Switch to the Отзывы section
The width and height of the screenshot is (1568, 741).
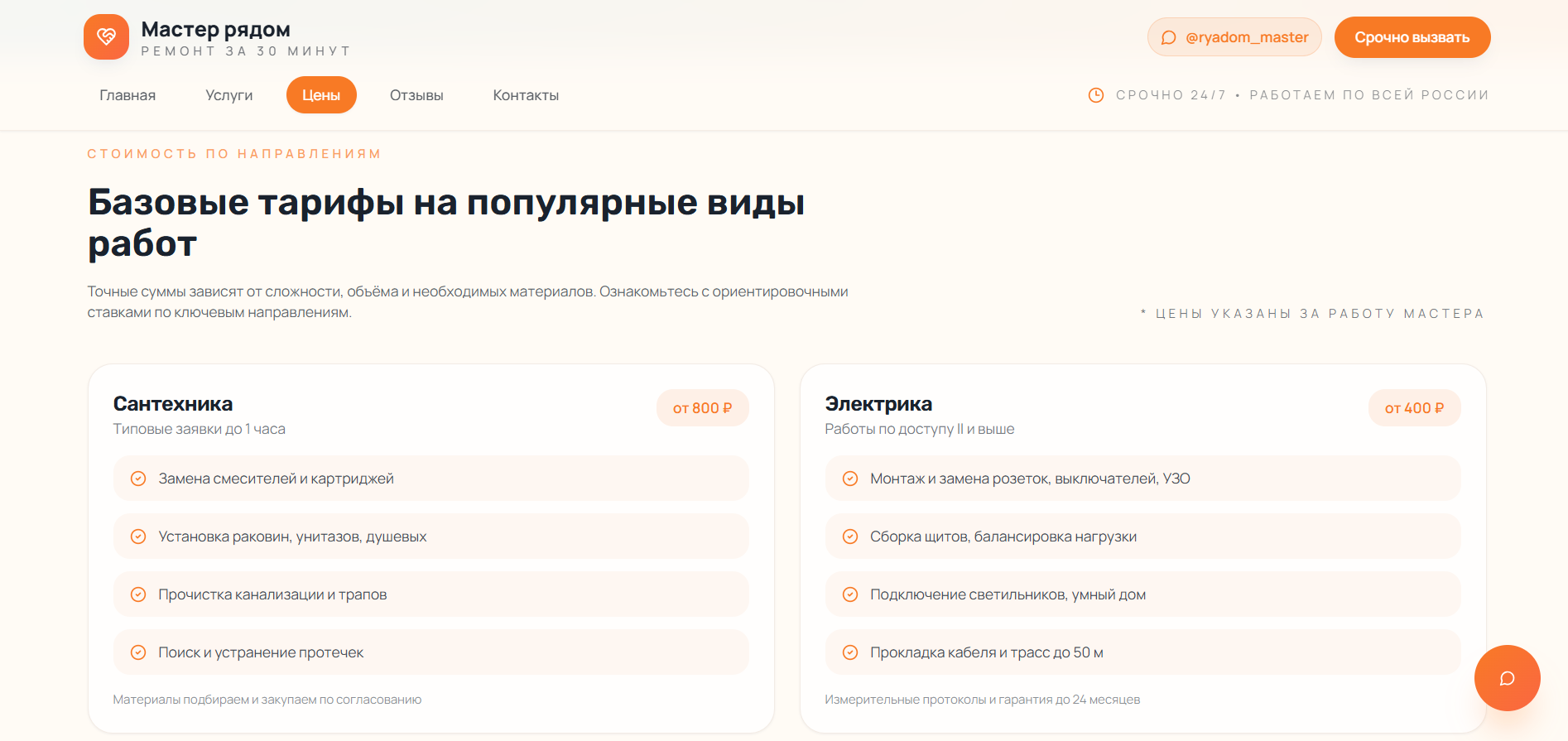416,95
